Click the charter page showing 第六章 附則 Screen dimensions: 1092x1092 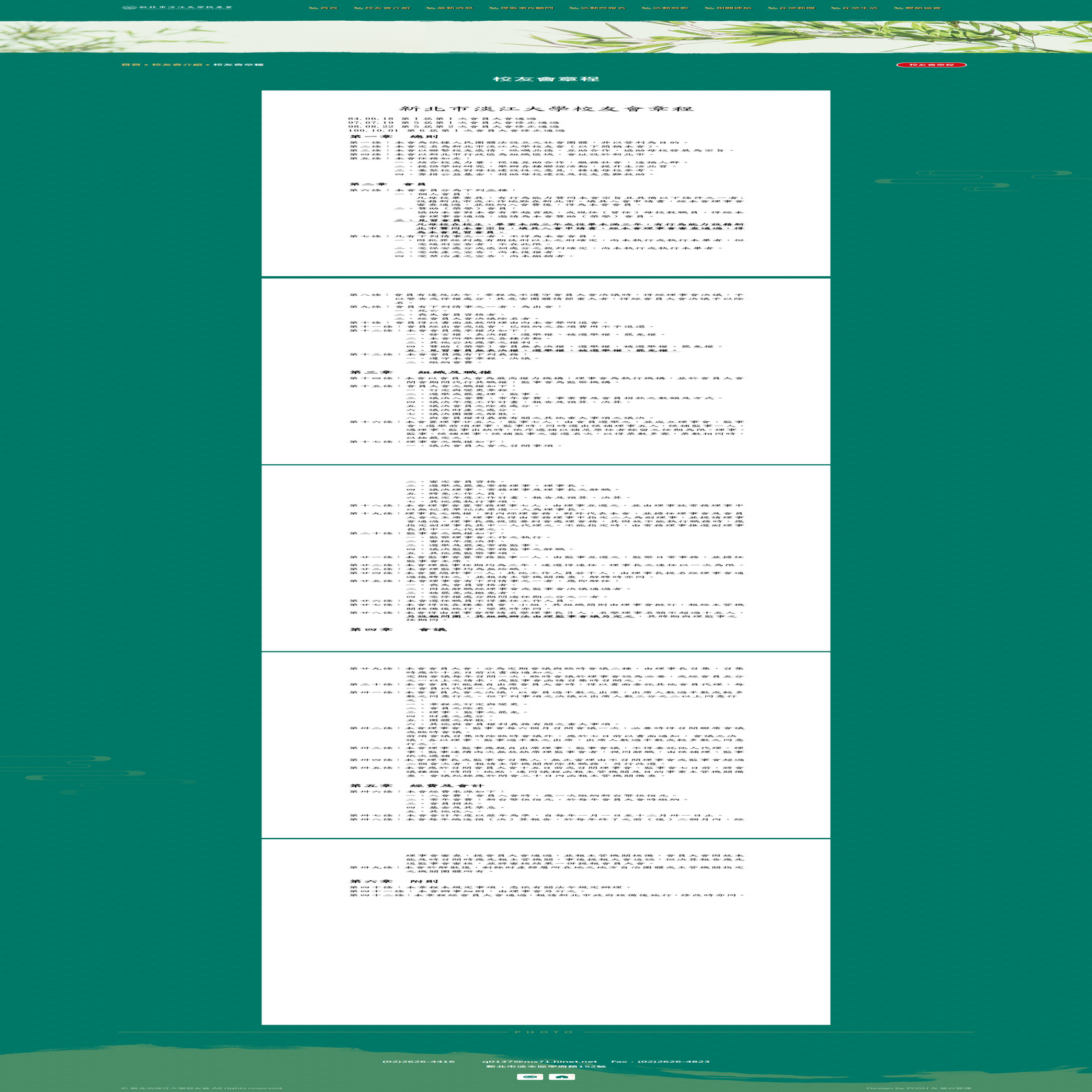(x=546, y=932)
